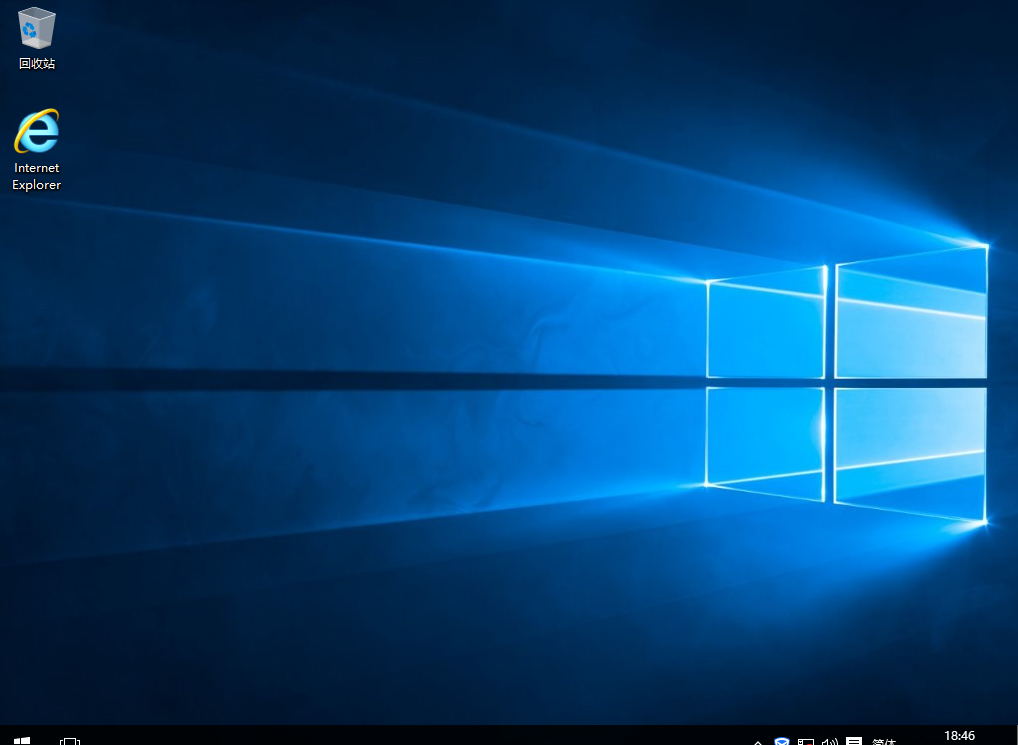Image resolution: width=1018 pixels, height=745 pixels.
Task: Open the Action Center notifications icon
Action: tap(854, 741)
